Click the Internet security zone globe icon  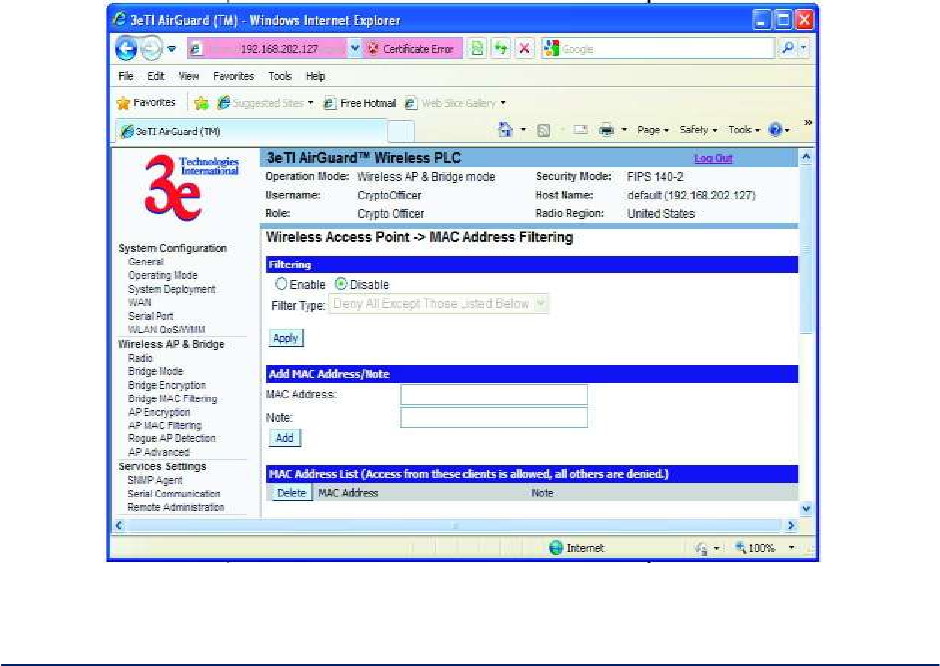point(556,548)
